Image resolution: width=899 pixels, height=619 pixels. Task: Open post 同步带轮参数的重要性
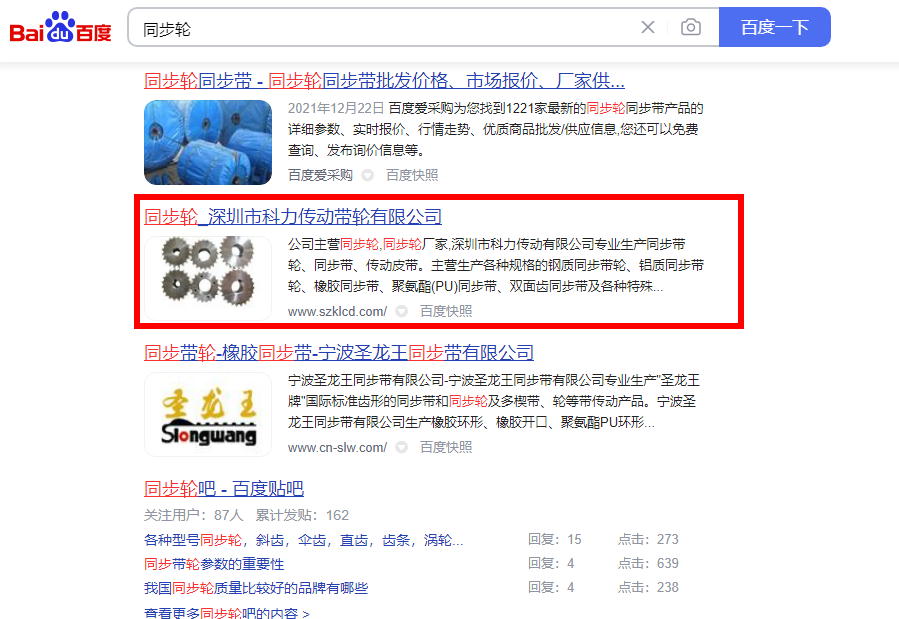[214, 564]
